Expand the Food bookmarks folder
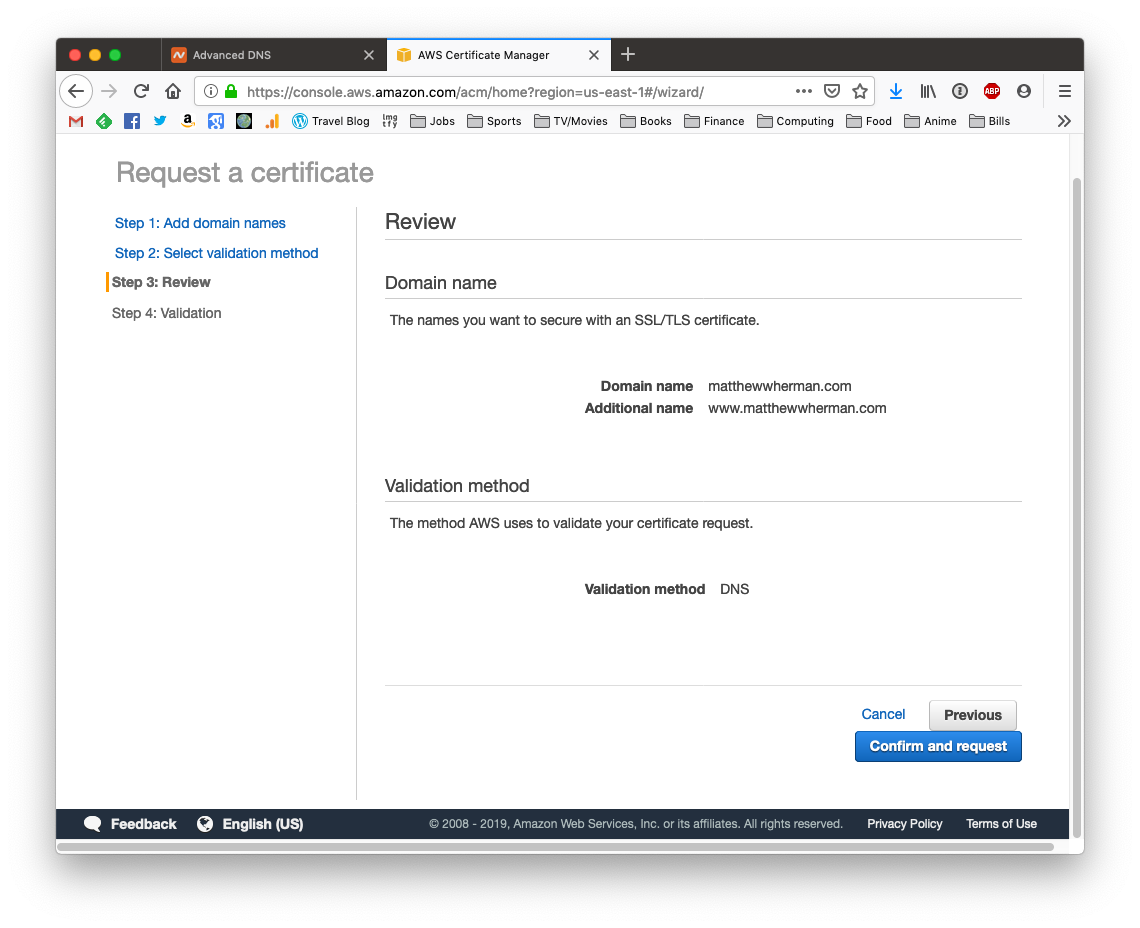 pos(869,121)
